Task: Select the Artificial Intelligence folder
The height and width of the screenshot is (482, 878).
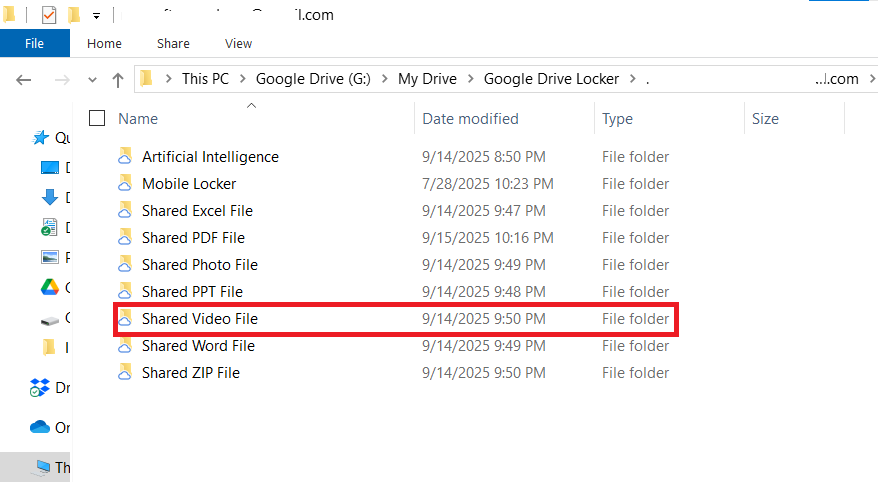Action: click(210, 157)
